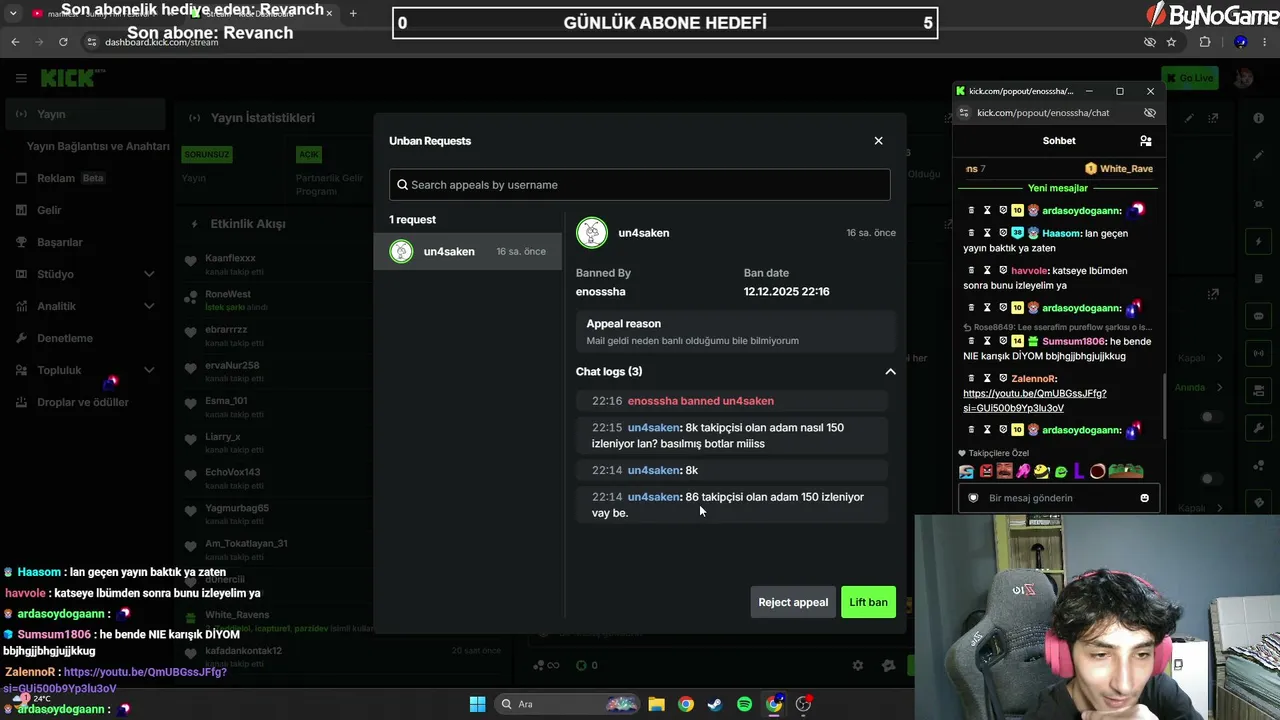
Task: Search appeals by username field
Action: (x=640, y=185)
